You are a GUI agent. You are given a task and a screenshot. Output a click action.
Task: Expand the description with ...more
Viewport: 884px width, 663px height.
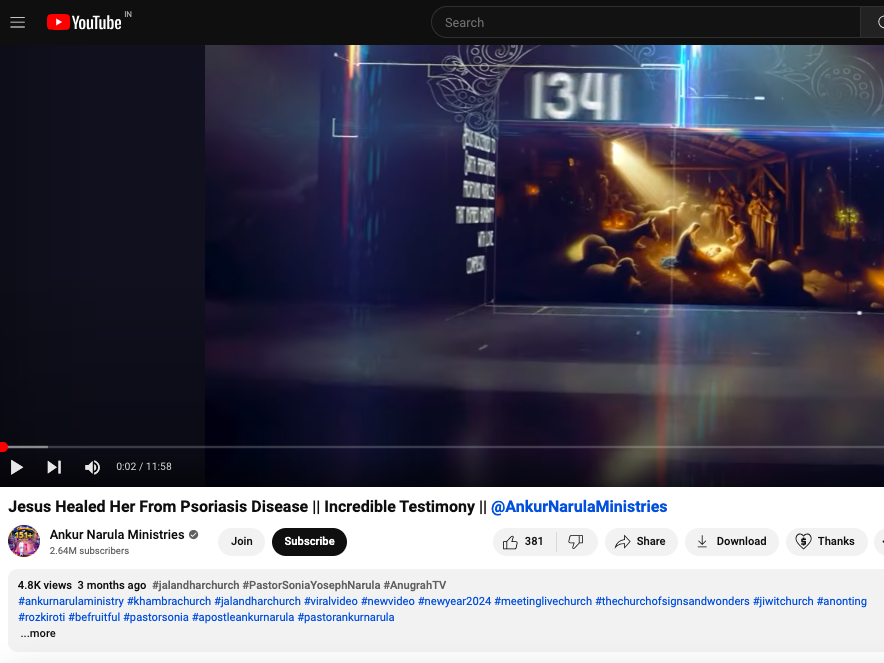38,633
